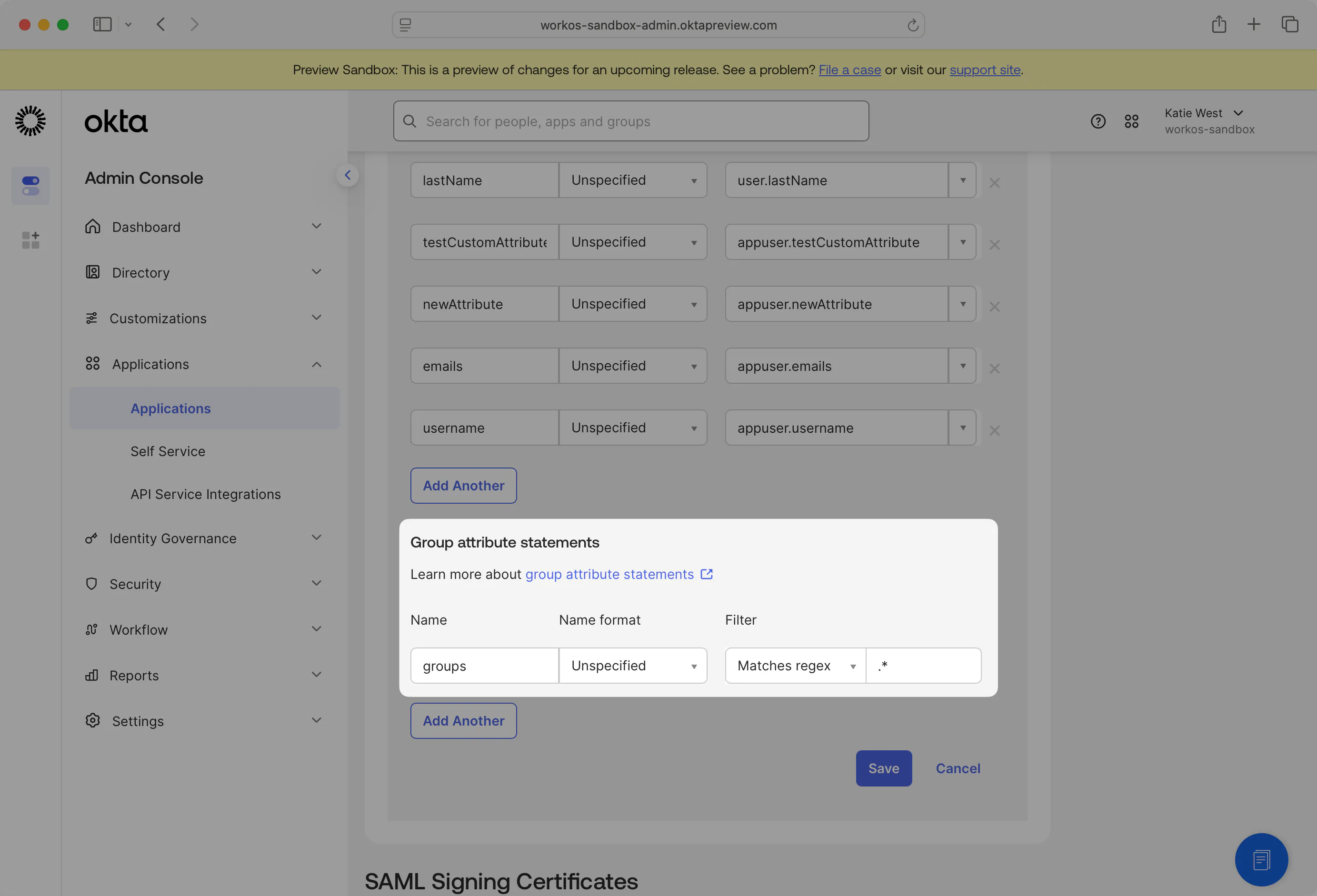Open the support site link
1317x896 pixels.
coord(985,70)
